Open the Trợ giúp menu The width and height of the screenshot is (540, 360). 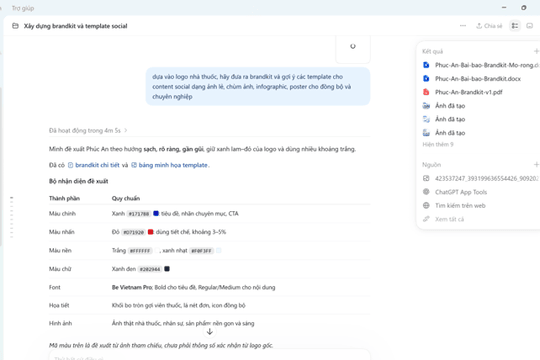click(x=23, y=8)
